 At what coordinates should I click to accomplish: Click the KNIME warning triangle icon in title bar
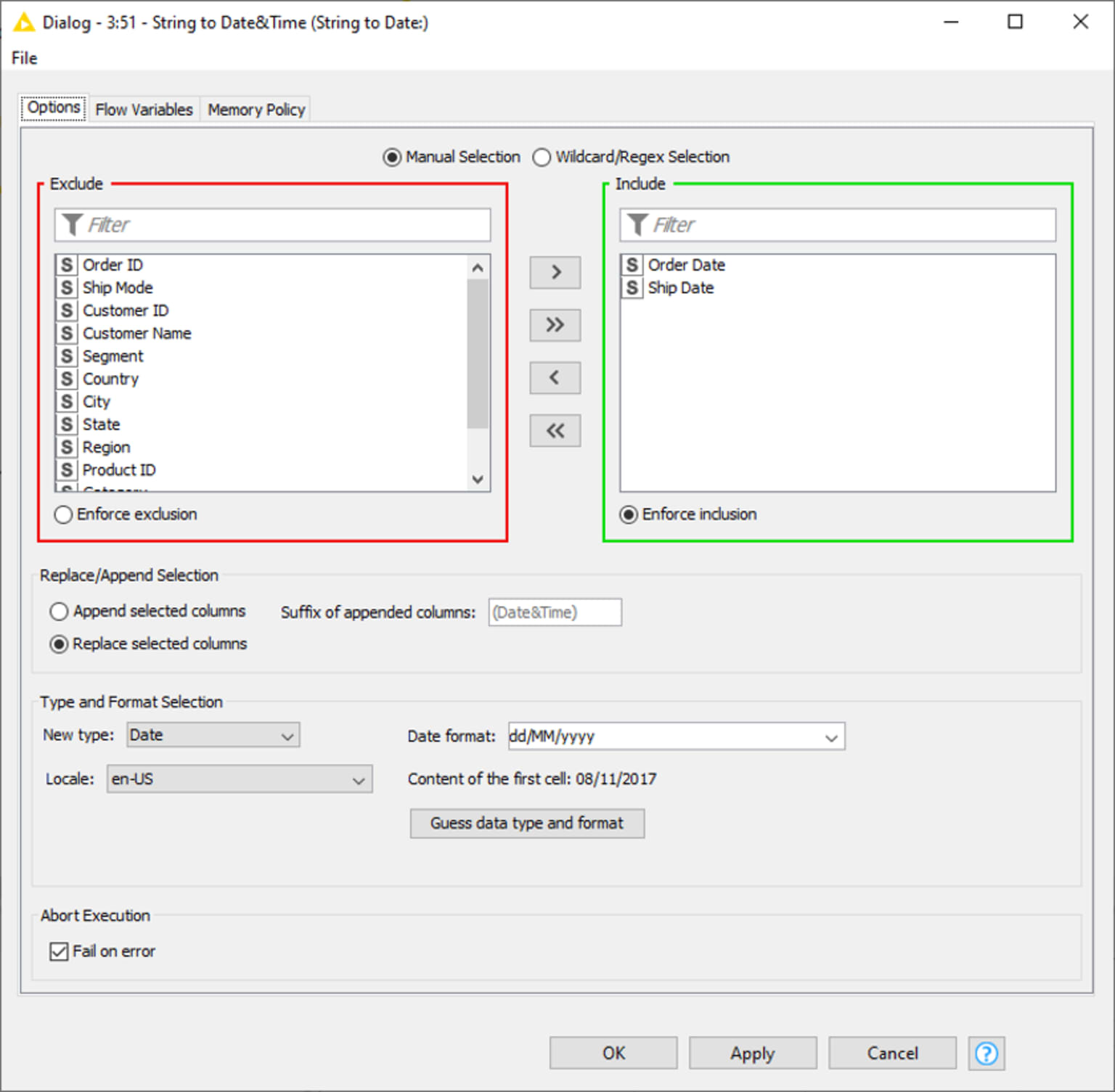click(x=24, y=22)
